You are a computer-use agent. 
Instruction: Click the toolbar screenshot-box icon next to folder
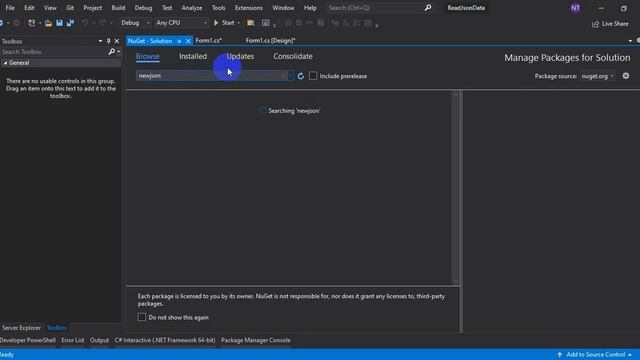point(266,23)
